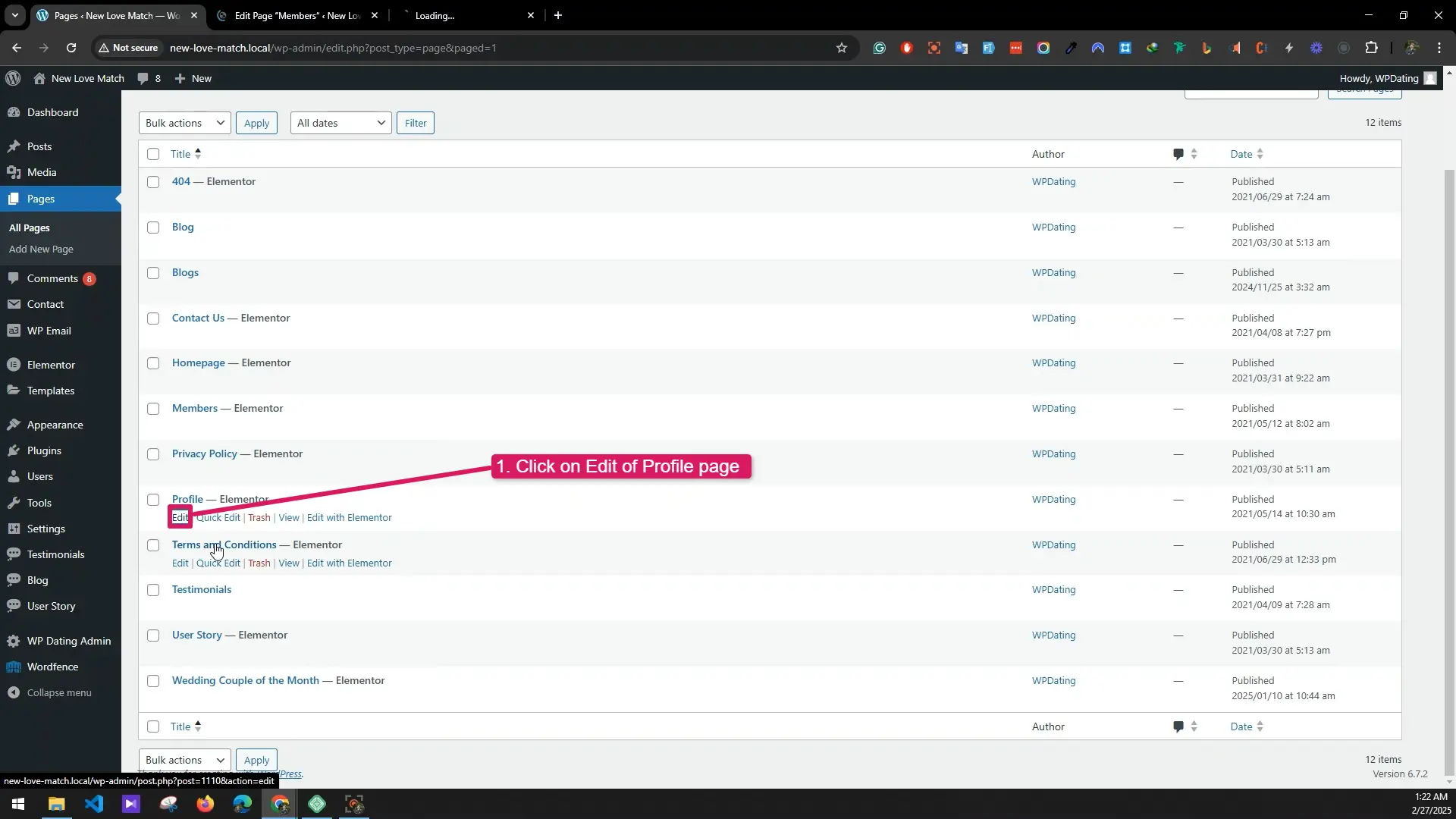Click the Filter button

pos(416,123)
